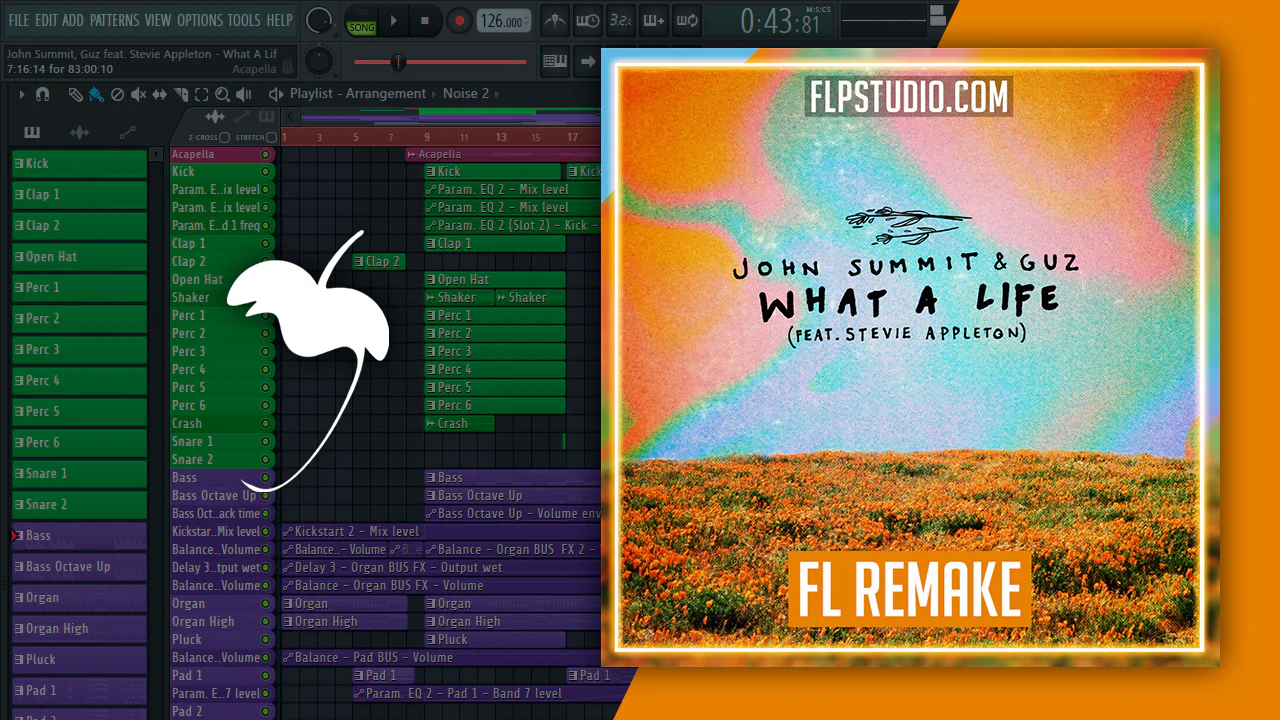Show pattern clips in the picker
The height and width of the screenshot is (720, 1280).
pyautogui.click(x=32, y=132)
